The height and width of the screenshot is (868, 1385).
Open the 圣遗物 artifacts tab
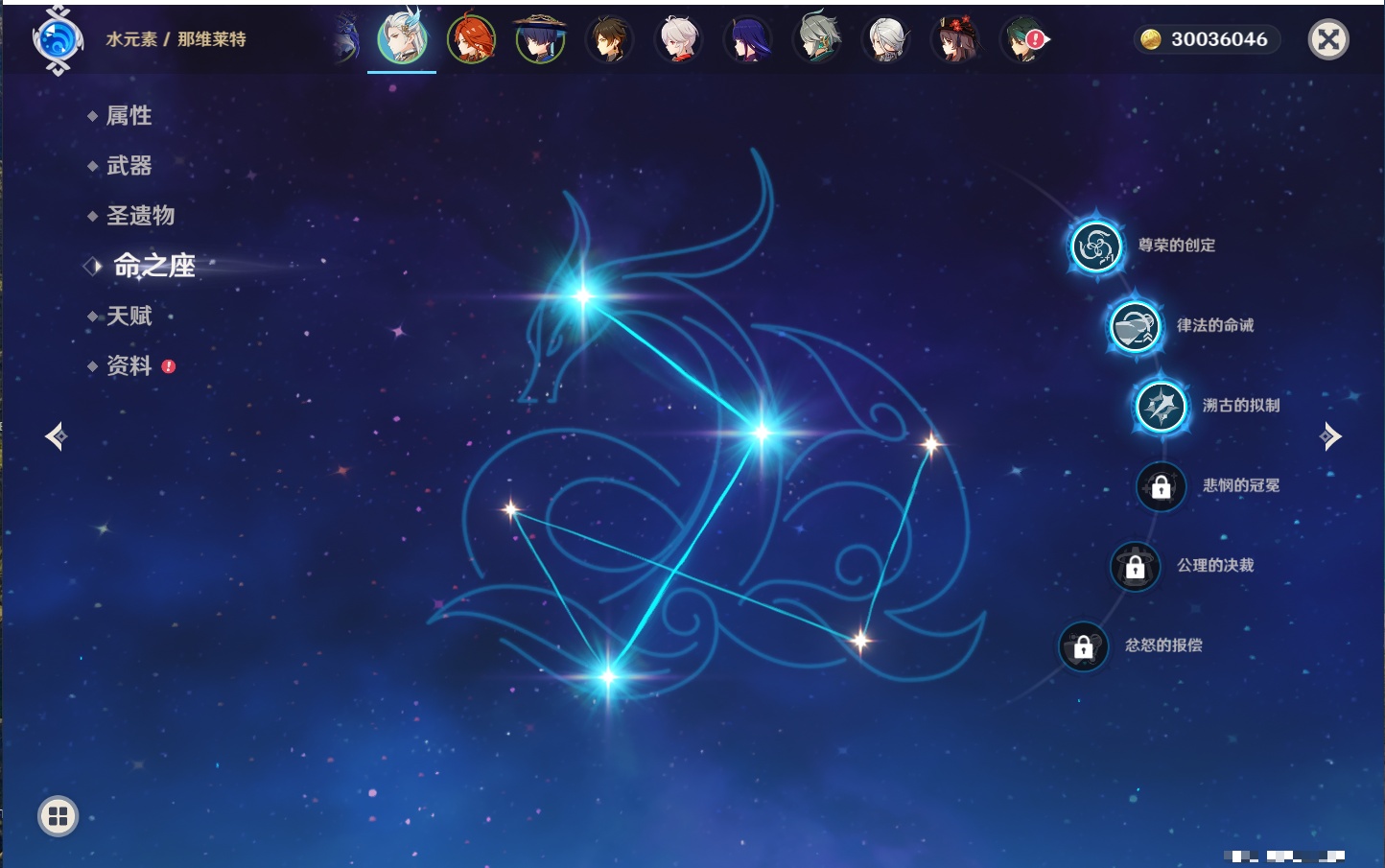point(140,216)
